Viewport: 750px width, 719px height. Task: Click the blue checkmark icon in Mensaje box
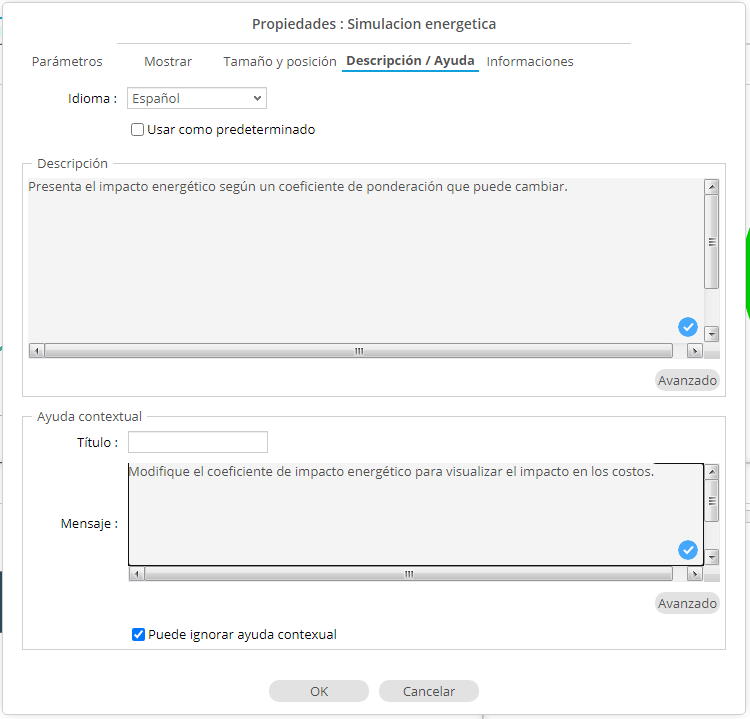pyautogui.click(x=688, y=549)
